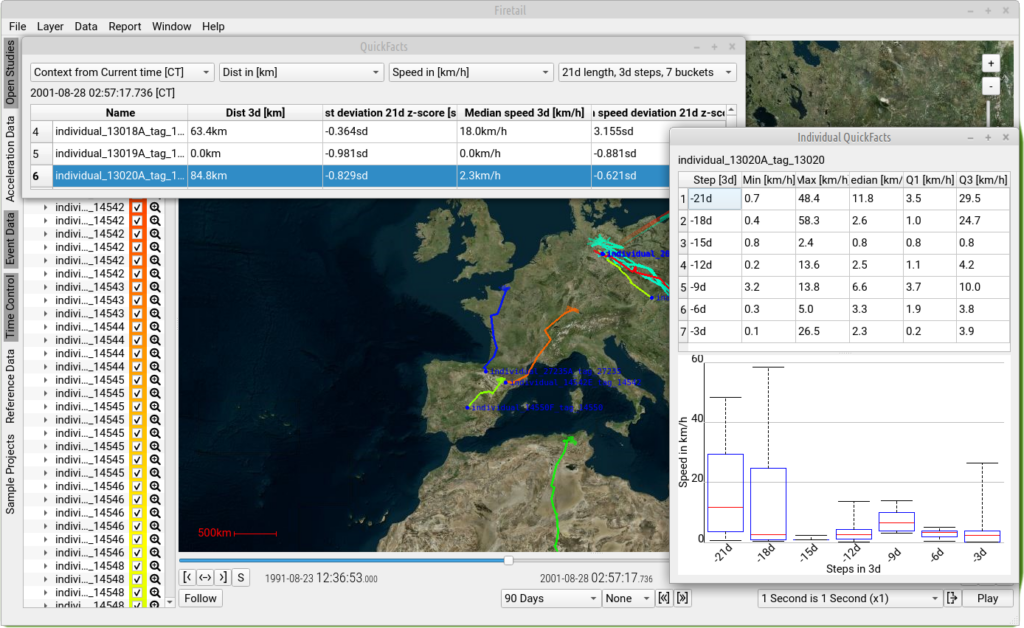Open the playback speed '1 Second is 1 Second' dropdown
The height and width of the screenshot is (628, 1024).
(x=849, y=598)
